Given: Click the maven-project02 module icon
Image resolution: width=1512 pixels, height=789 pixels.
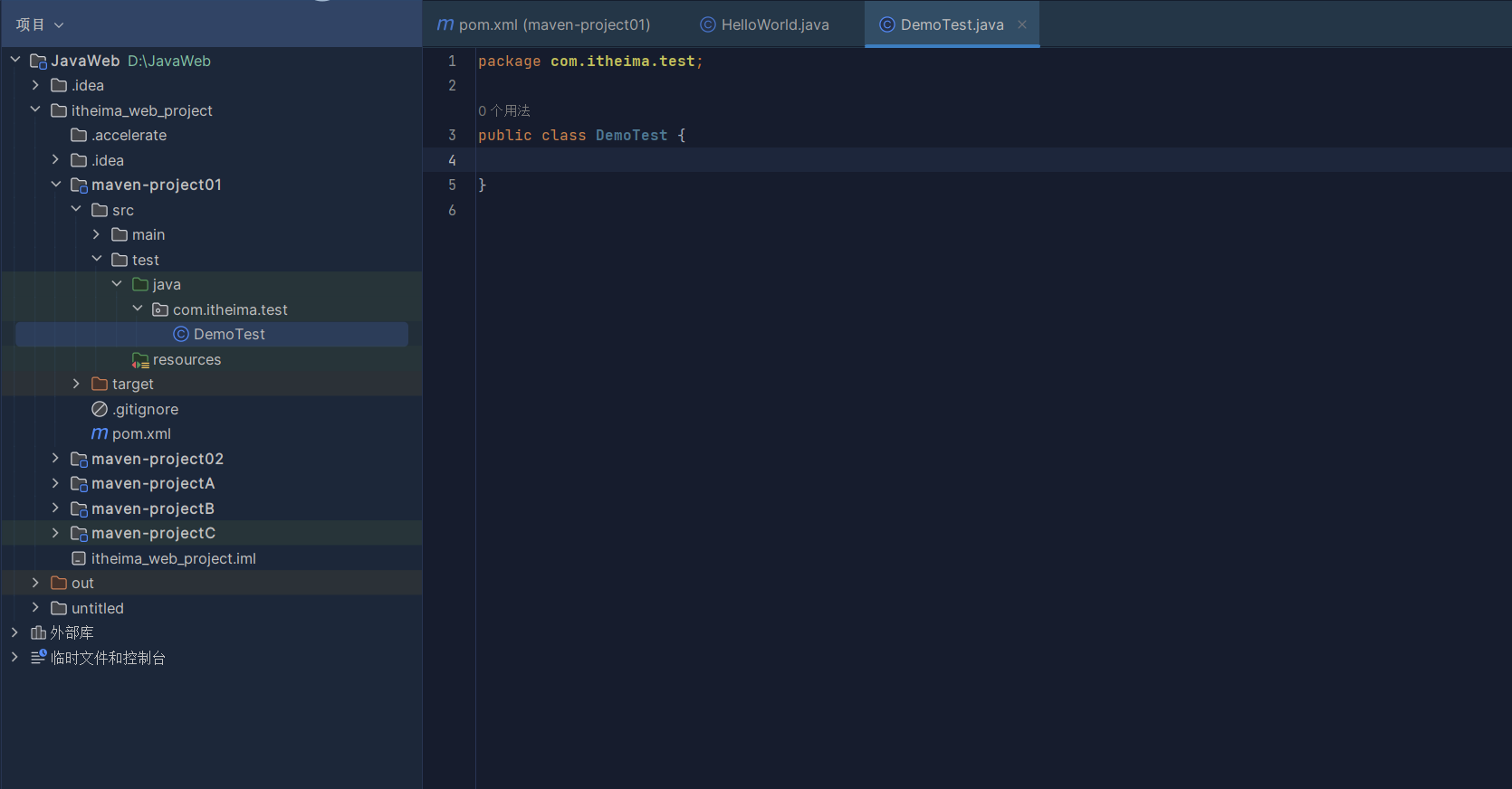Looking at the screenshot, I should (79, 459).
